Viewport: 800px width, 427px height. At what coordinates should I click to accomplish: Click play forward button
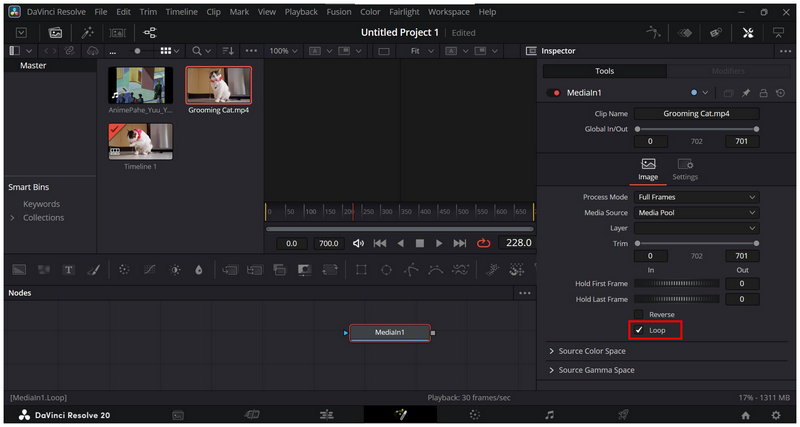coord(439,243)
